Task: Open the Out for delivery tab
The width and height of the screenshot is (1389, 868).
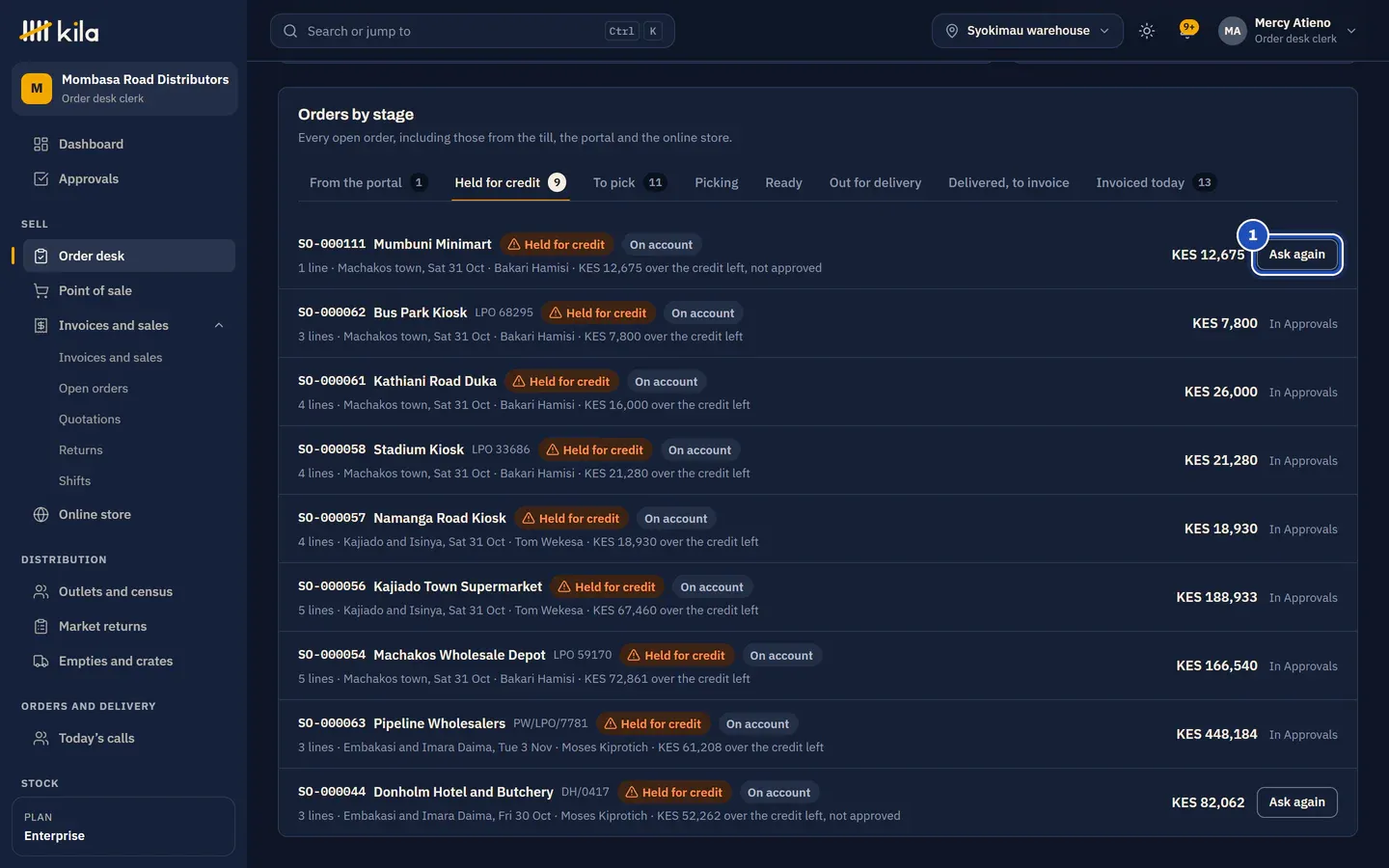Action: [x=875, y=183]
